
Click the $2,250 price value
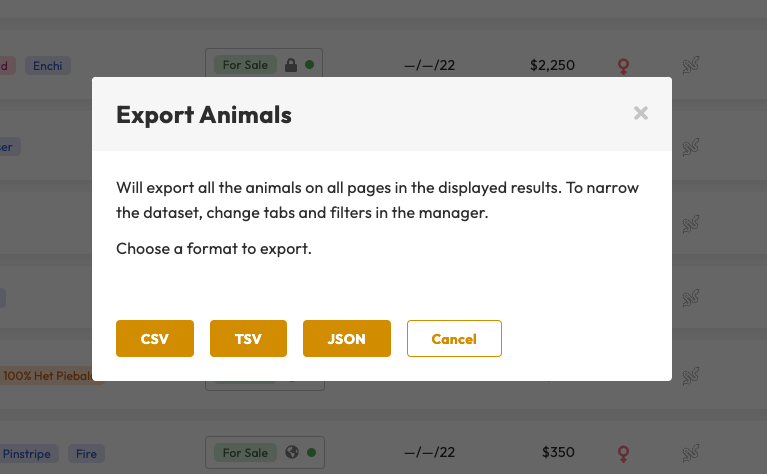click(552, 66)
